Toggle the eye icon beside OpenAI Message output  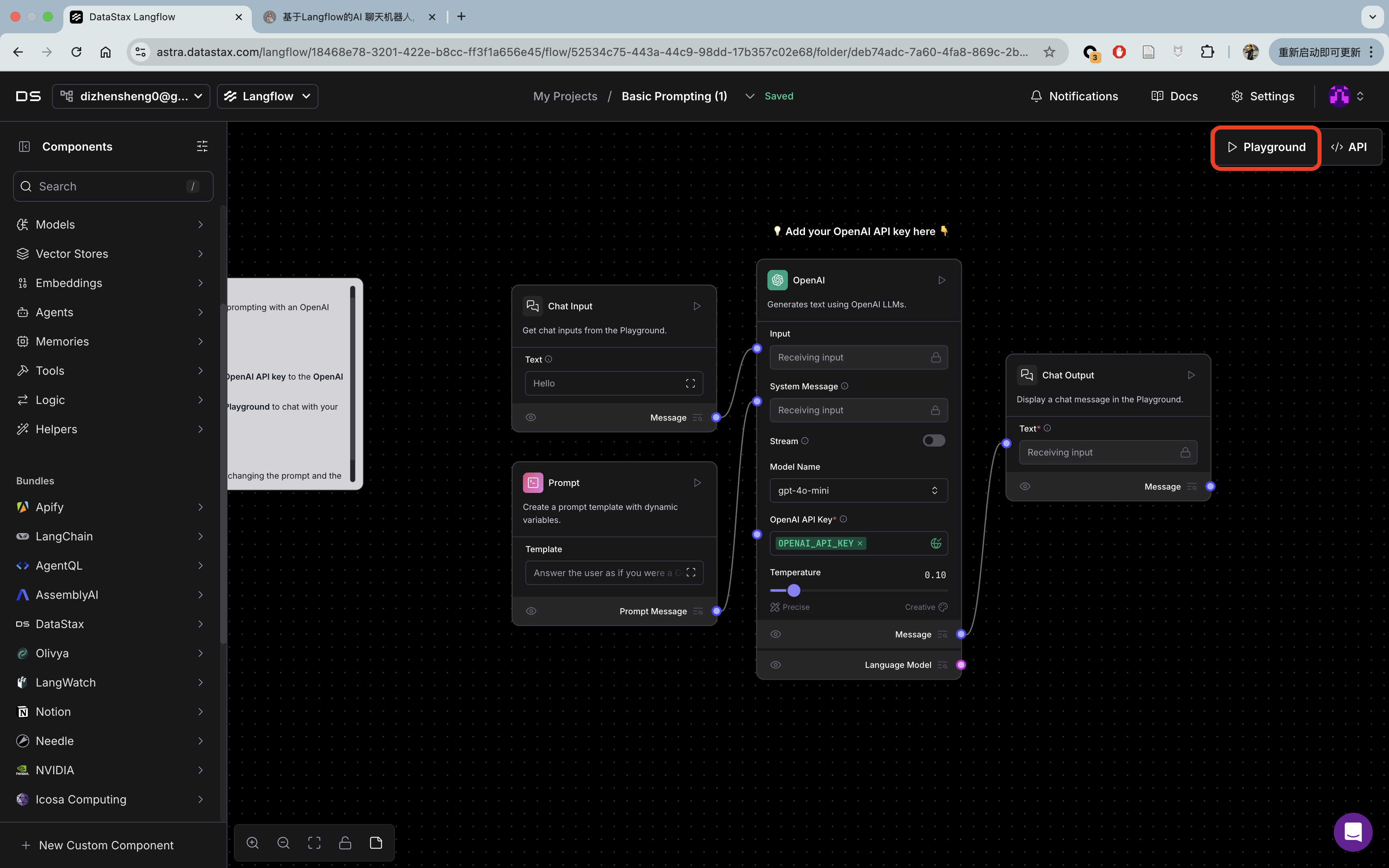click(x=775, y=634)
